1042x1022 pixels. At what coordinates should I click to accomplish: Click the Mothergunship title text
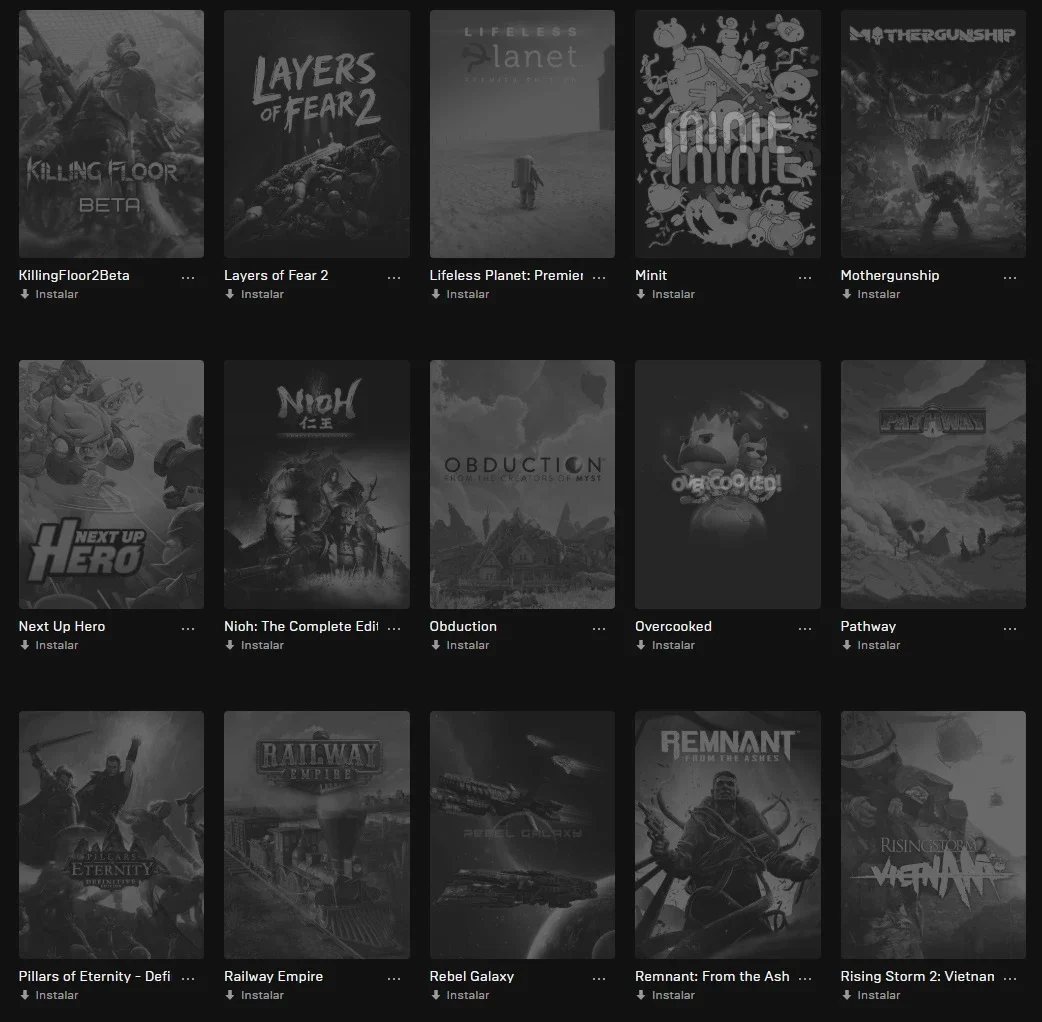click(x=890, y=275)
